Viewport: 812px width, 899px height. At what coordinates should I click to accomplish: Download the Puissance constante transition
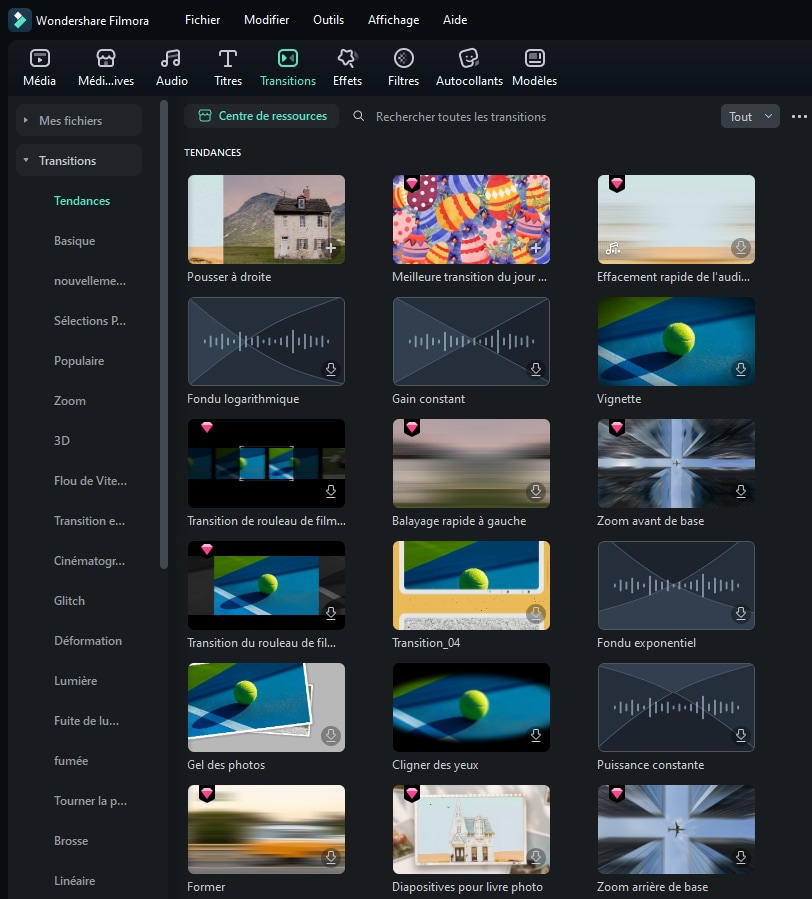pos(740,736)
